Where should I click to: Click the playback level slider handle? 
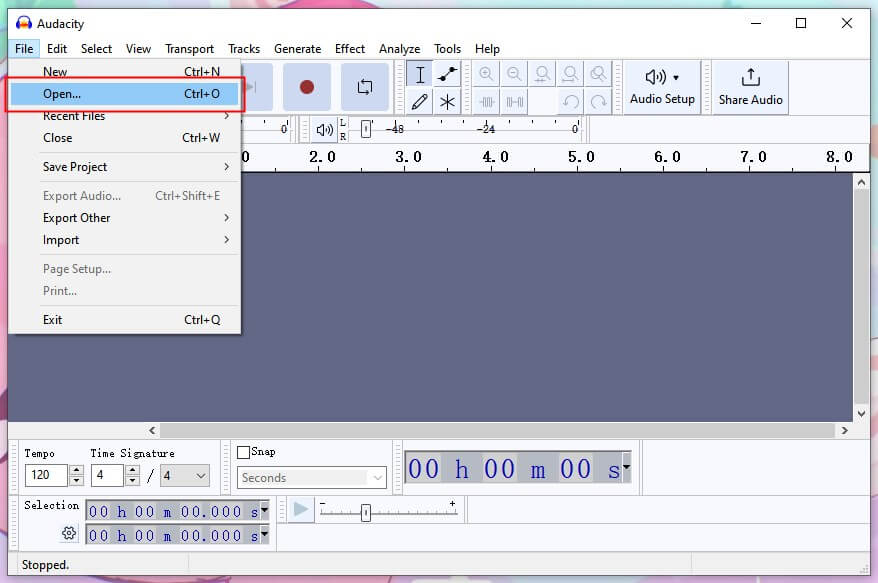point(366,129)
